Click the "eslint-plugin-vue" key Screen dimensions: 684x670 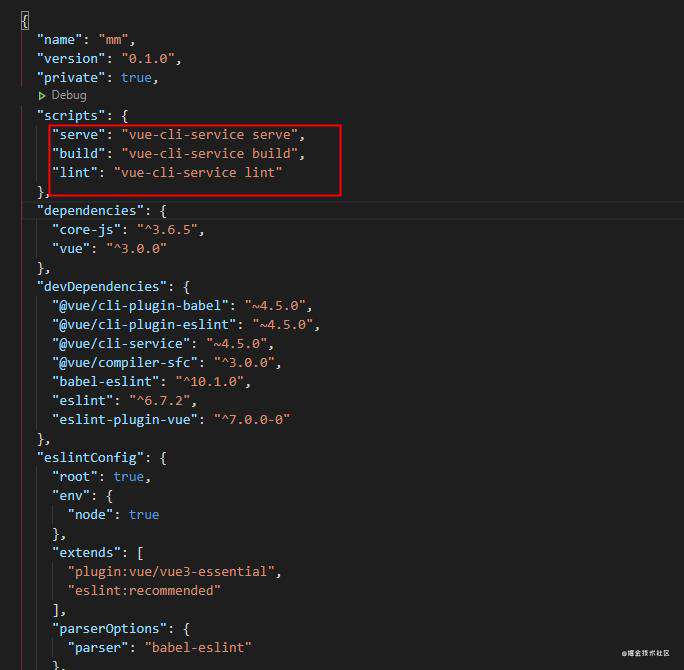click(x=125, y=420)
